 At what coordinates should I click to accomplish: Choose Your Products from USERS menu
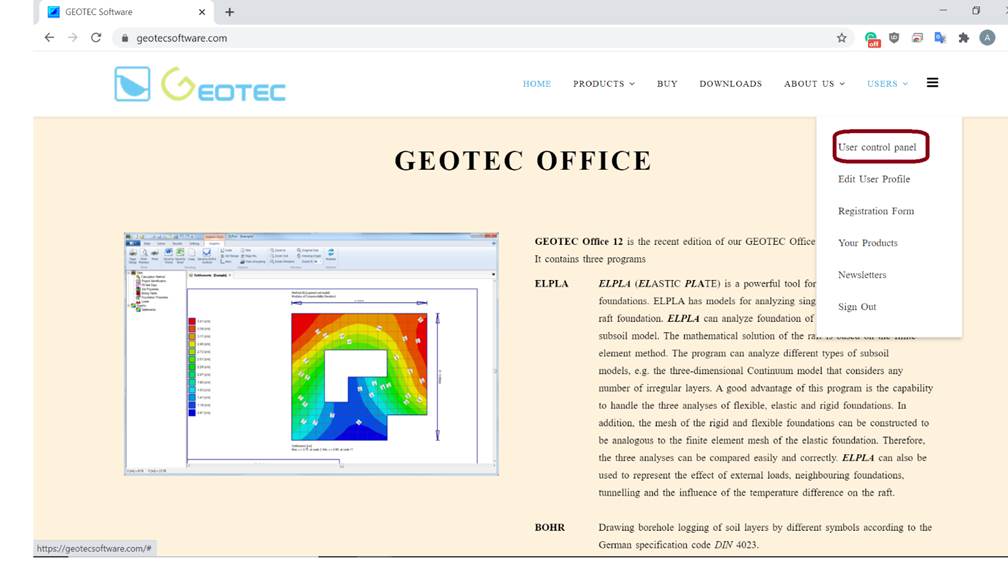867,243
